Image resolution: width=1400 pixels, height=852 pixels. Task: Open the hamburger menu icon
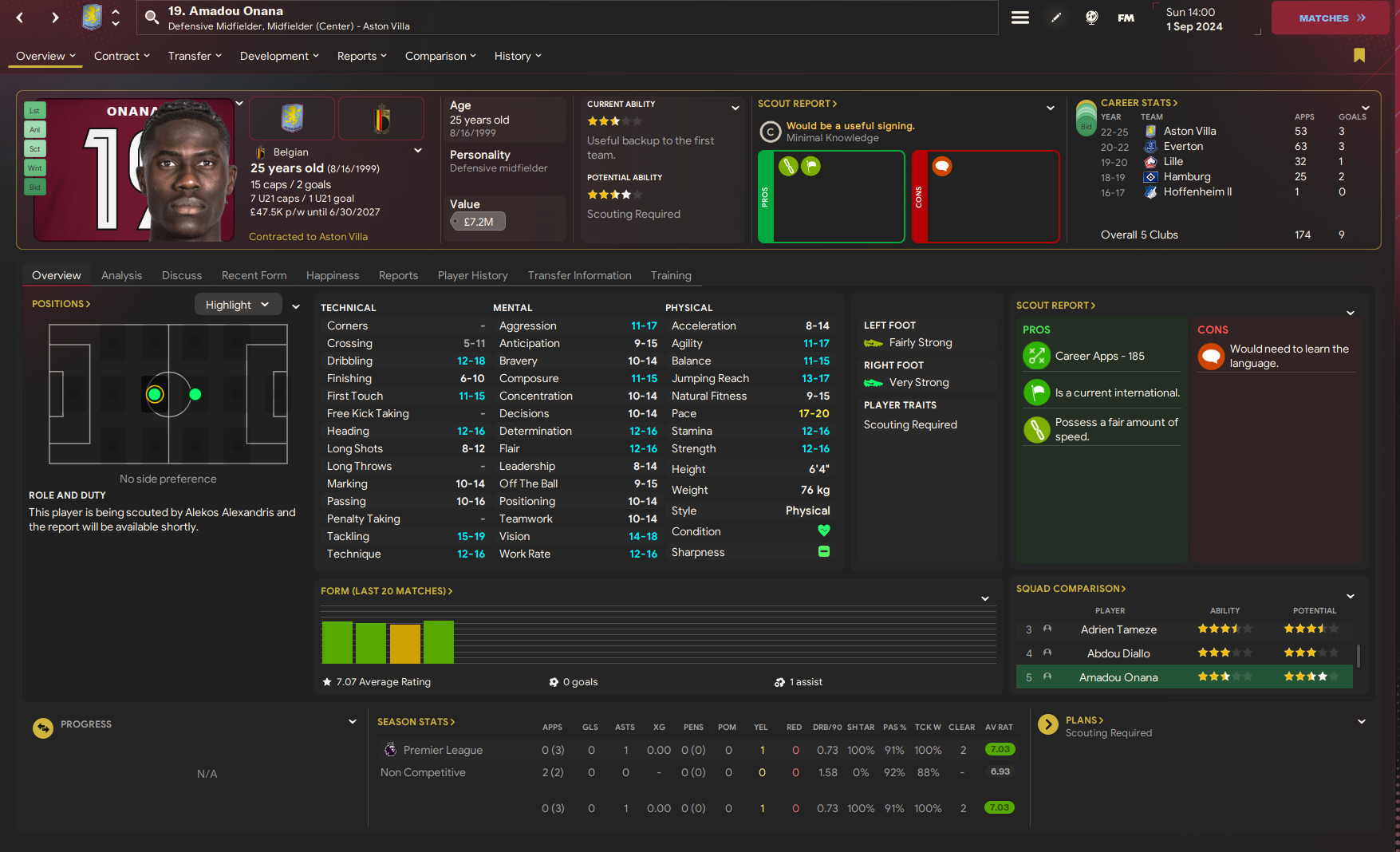[1019, 18]
